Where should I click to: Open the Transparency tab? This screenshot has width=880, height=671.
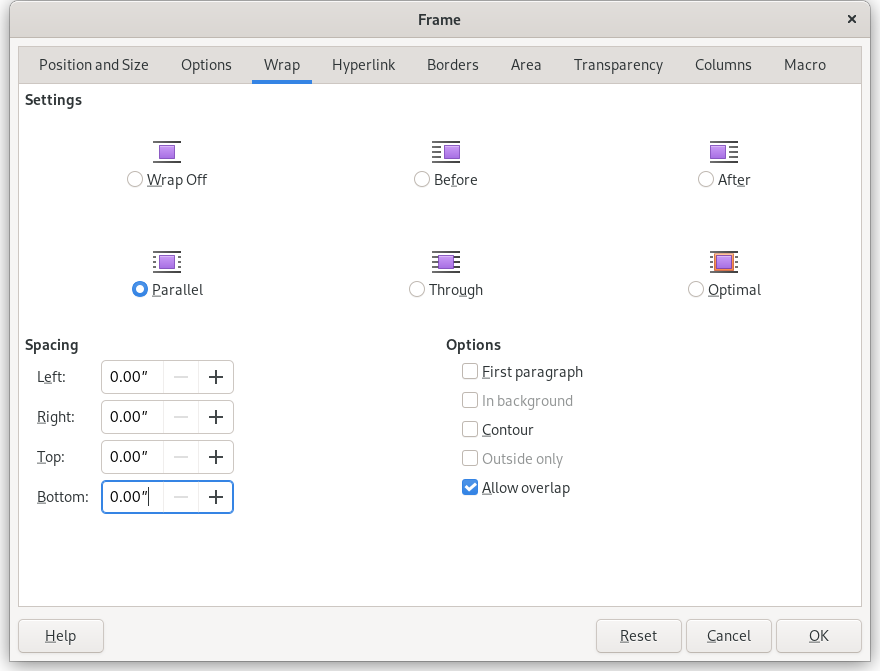(618, 65)
